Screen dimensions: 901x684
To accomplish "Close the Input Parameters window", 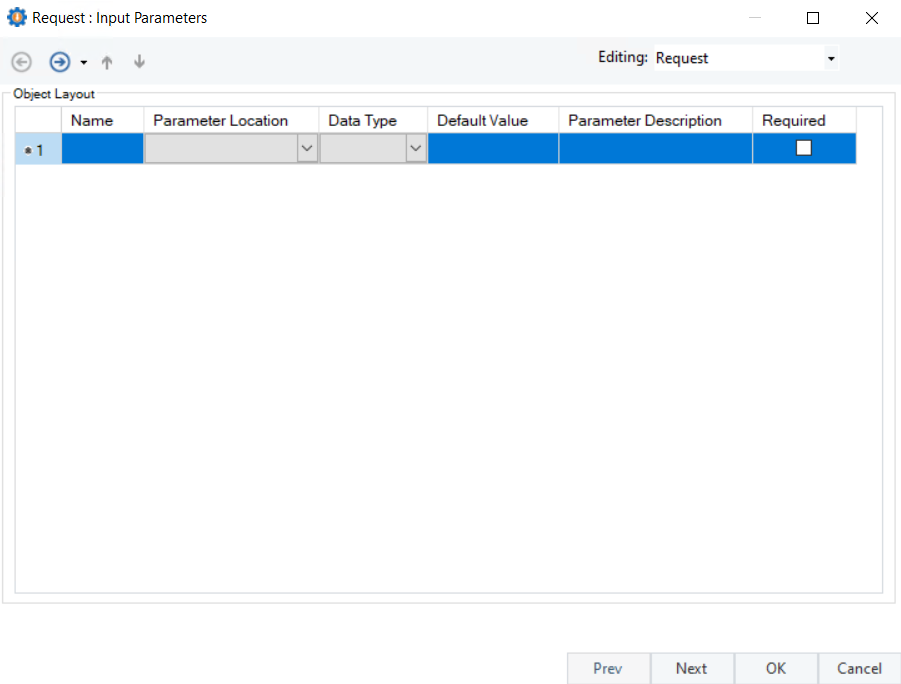I will click(872, 18).
